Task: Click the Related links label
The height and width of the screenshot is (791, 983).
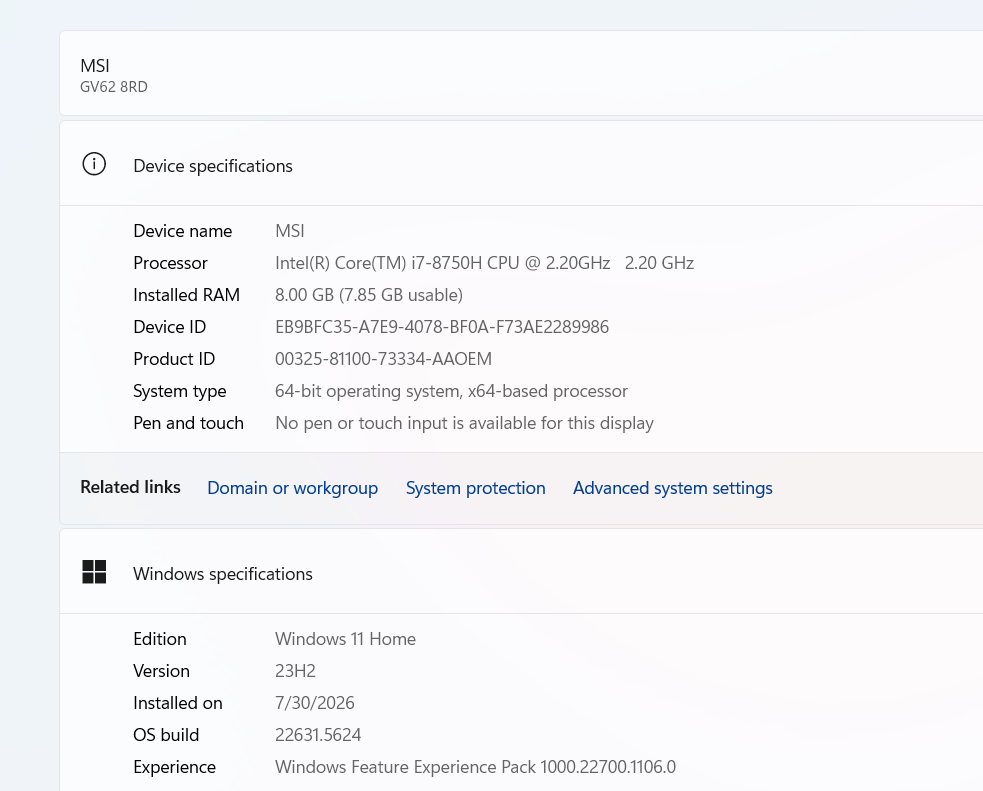Action: click(130, 487)
